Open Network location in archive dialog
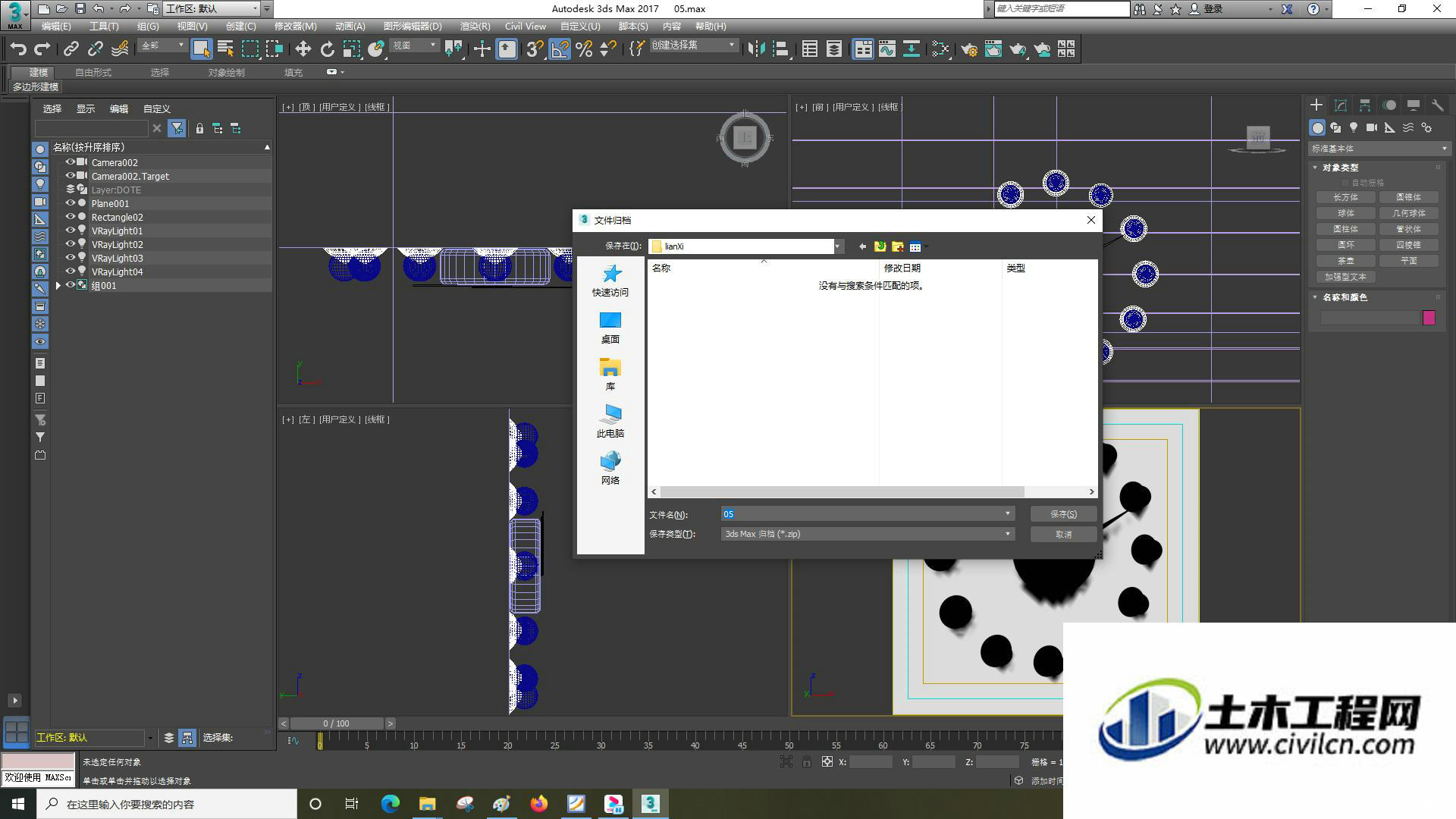 610,469
